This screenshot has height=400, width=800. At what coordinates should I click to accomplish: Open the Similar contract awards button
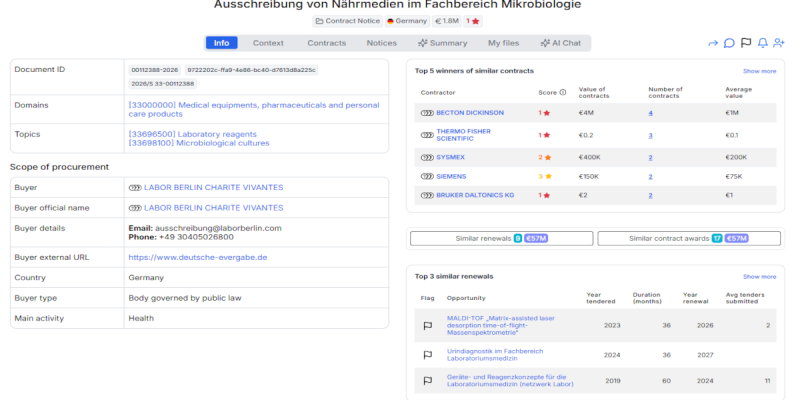click(x=689, y=238)
